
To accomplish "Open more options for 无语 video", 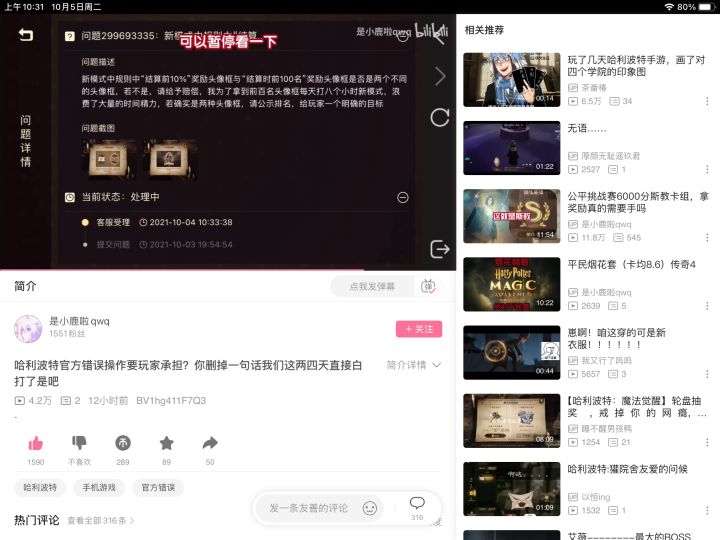I will tap(707, 169).
